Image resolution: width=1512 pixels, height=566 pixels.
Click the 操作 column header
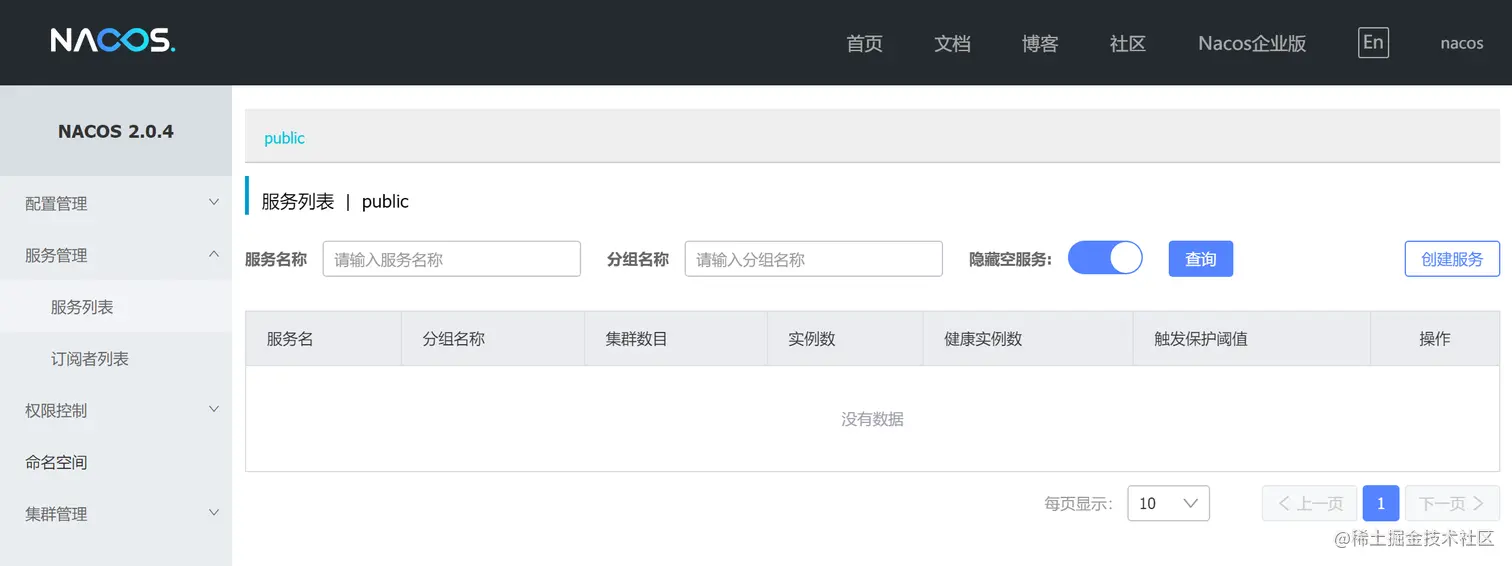pos(1435,339)
